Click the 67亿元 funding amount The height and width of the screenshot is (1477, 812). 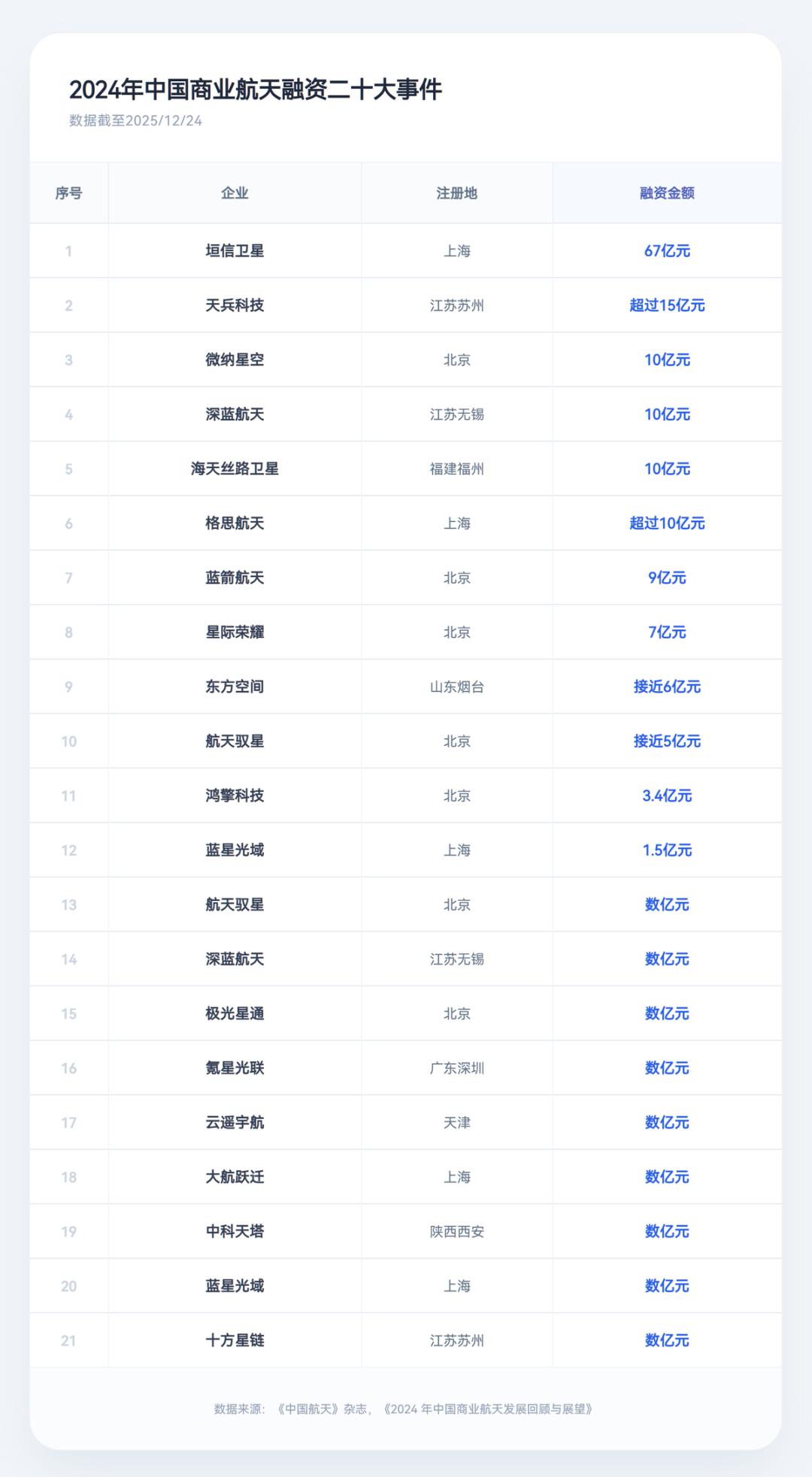tap(667, 251)
